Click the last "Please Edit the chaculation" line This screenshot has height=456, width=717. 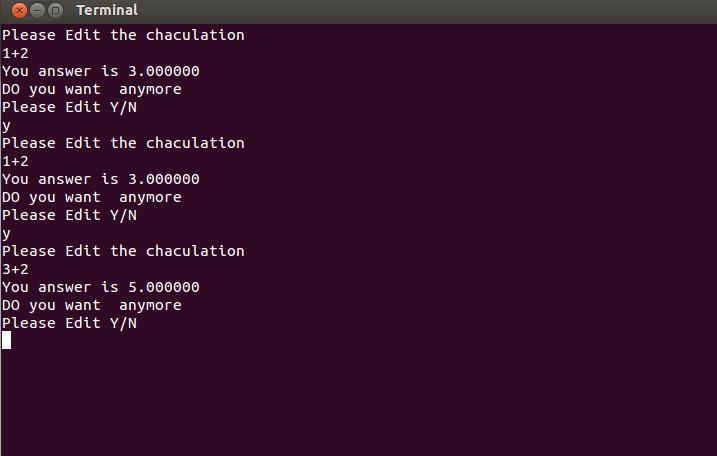[123, 251]
